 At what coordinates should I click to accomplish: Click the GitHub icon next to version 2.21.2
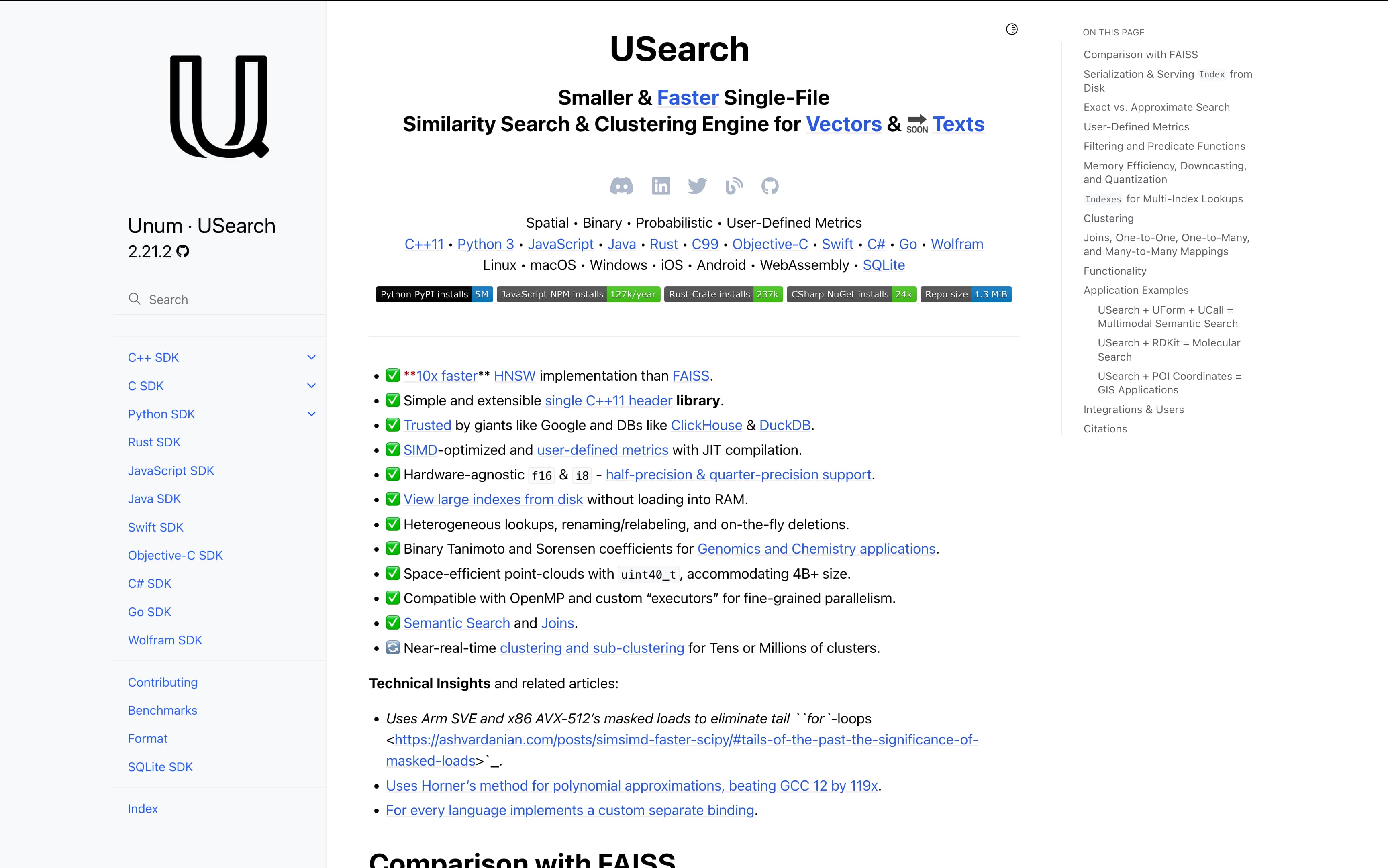(183, 251)
